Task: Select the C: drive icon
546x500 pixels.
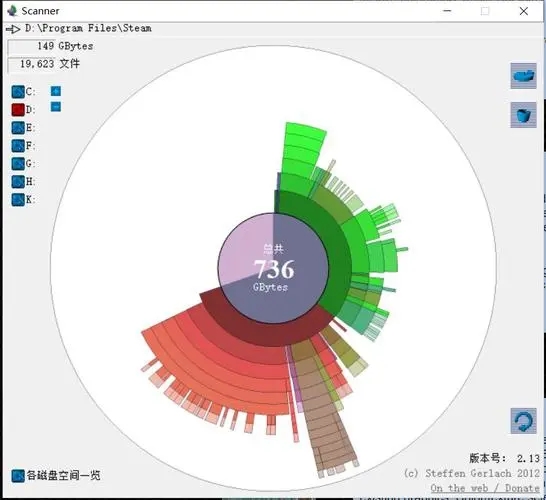Action: (18, 92)
